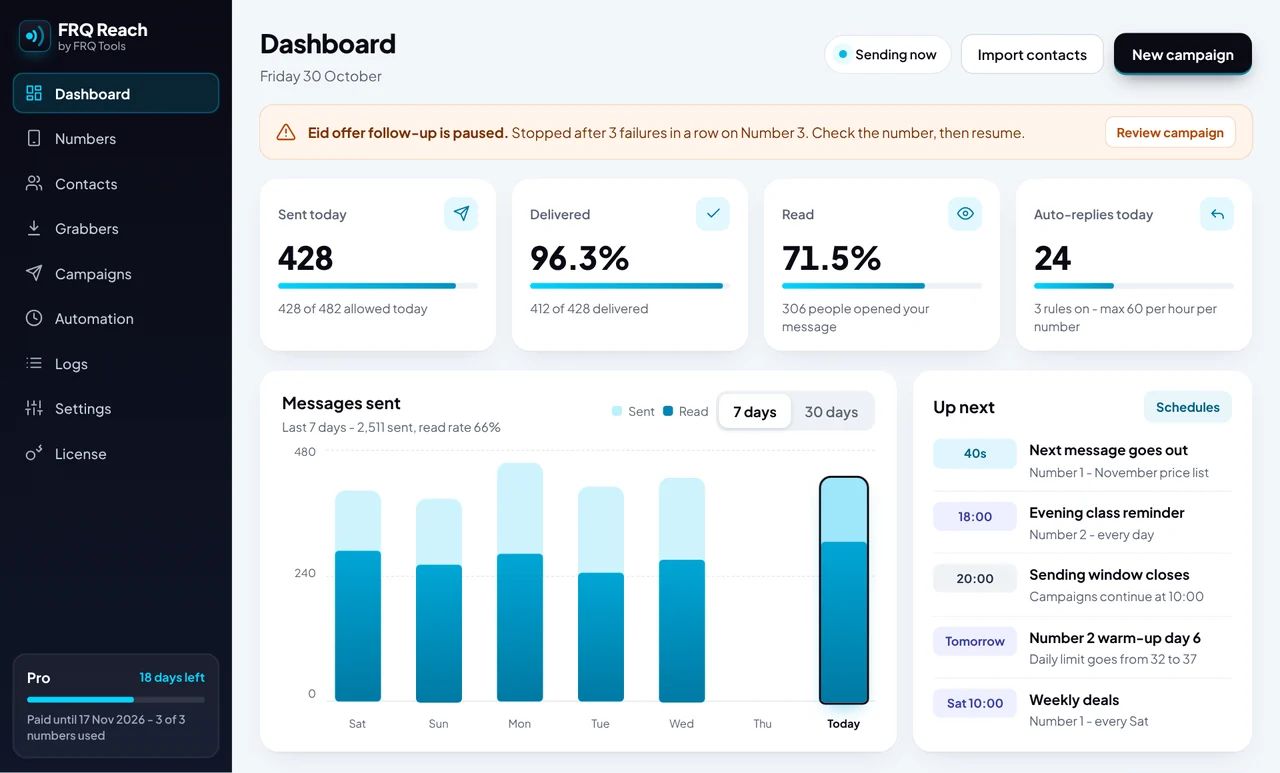The image size is (1280, 773).
Task: Select the Wed bar in chart
Action: 682,590
